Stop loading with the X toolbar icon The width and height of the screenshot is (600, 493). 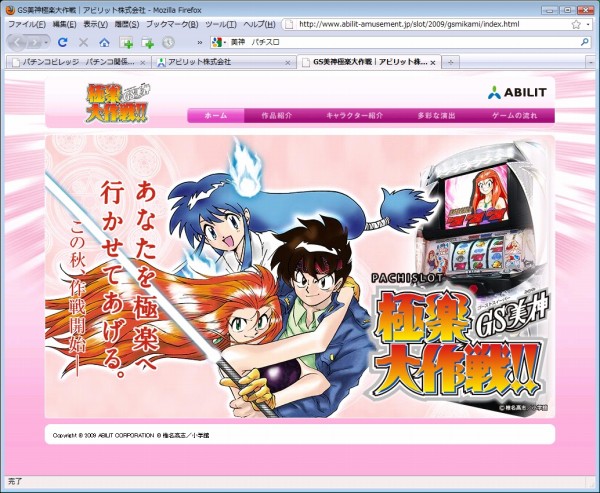coord(83,42)
